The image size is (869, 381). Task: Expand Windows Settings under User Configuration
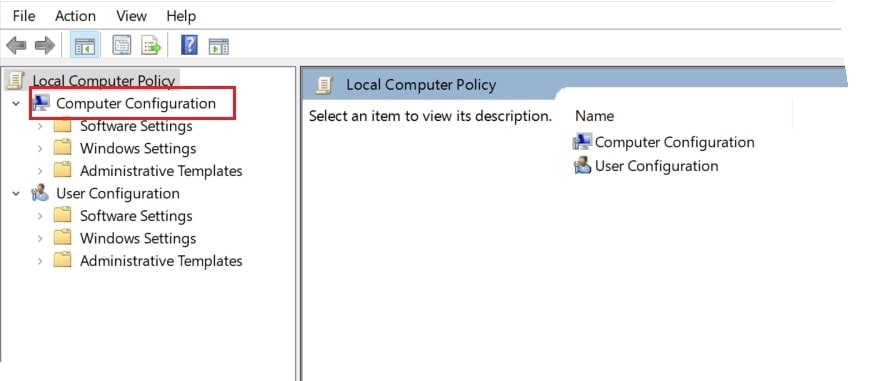[40, 238]
